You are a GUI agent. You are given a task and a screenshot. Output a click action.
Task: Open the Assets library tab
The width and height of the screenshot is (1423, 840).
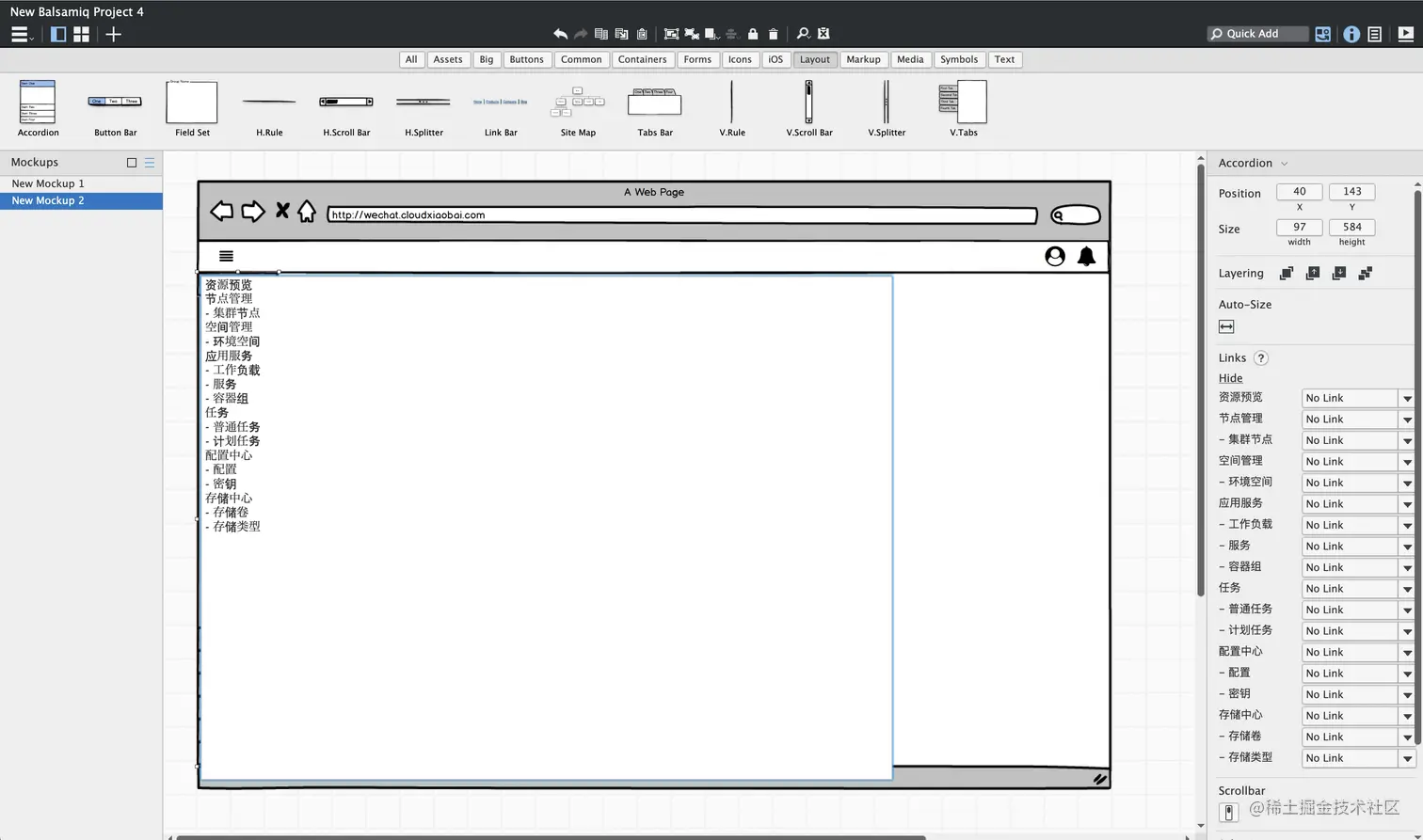tap(448, 59)
